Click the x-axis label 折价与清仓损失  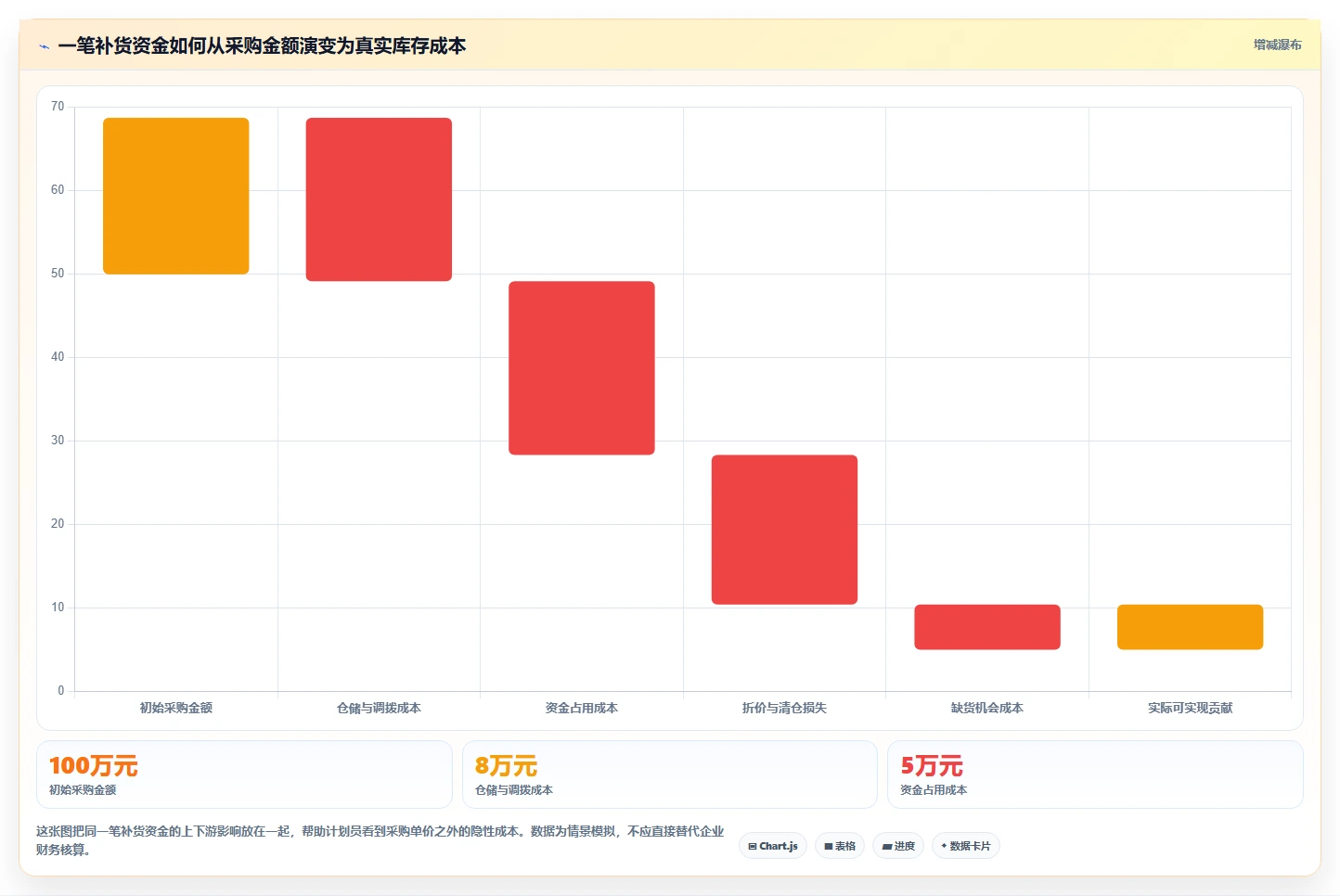click(784, 708)
